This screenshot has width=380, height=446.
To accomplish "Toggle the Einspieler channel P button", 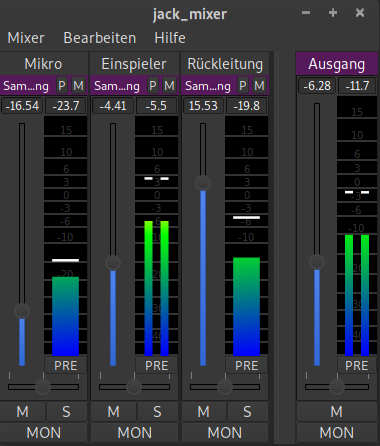I will [153, 86].
